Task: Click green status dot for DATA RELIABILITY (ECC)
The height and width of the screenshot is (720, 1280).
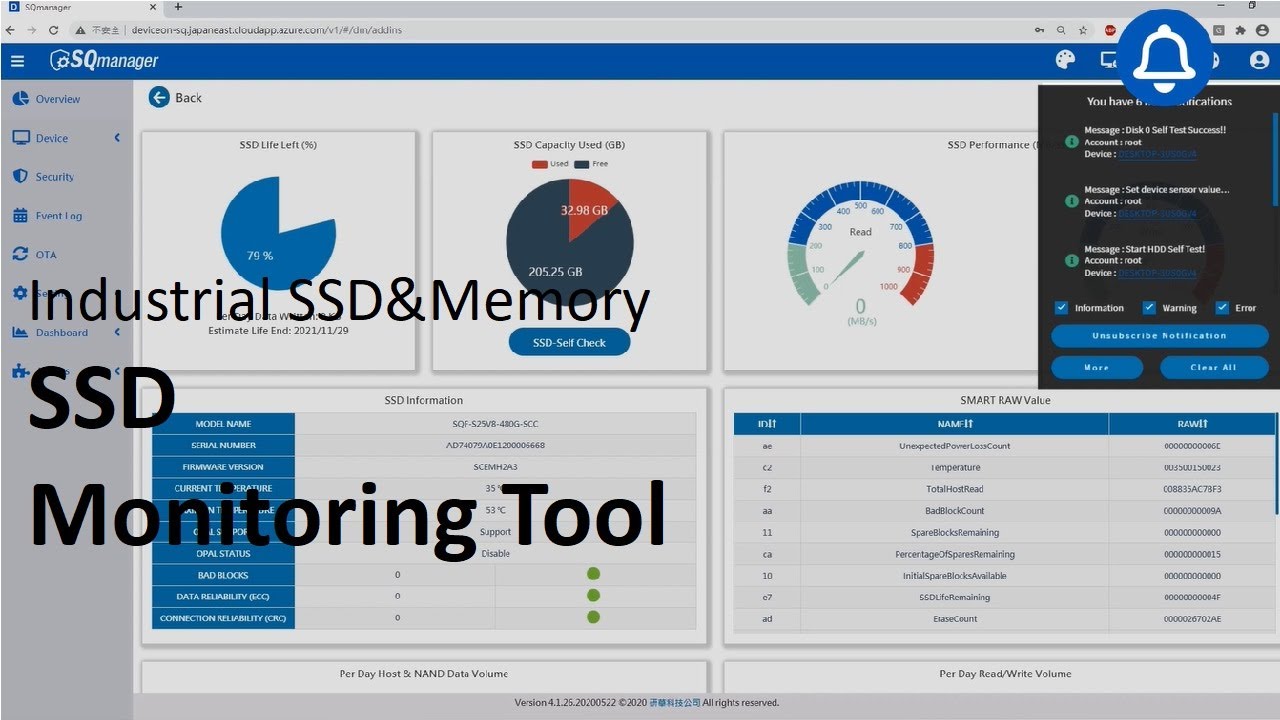Action: pos(593,596)
